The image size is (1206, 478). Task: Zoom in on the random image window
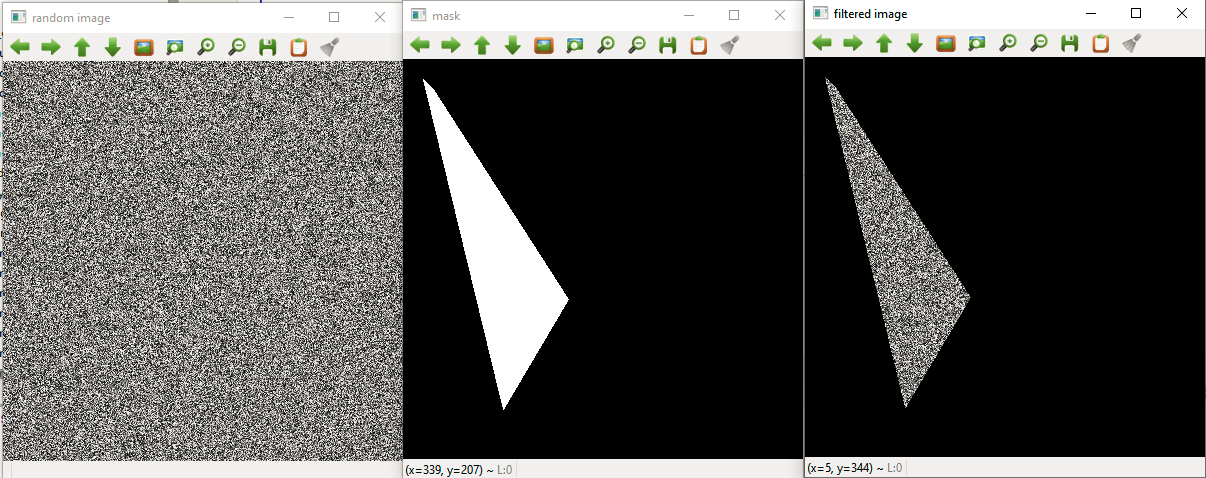click(206, 46)
